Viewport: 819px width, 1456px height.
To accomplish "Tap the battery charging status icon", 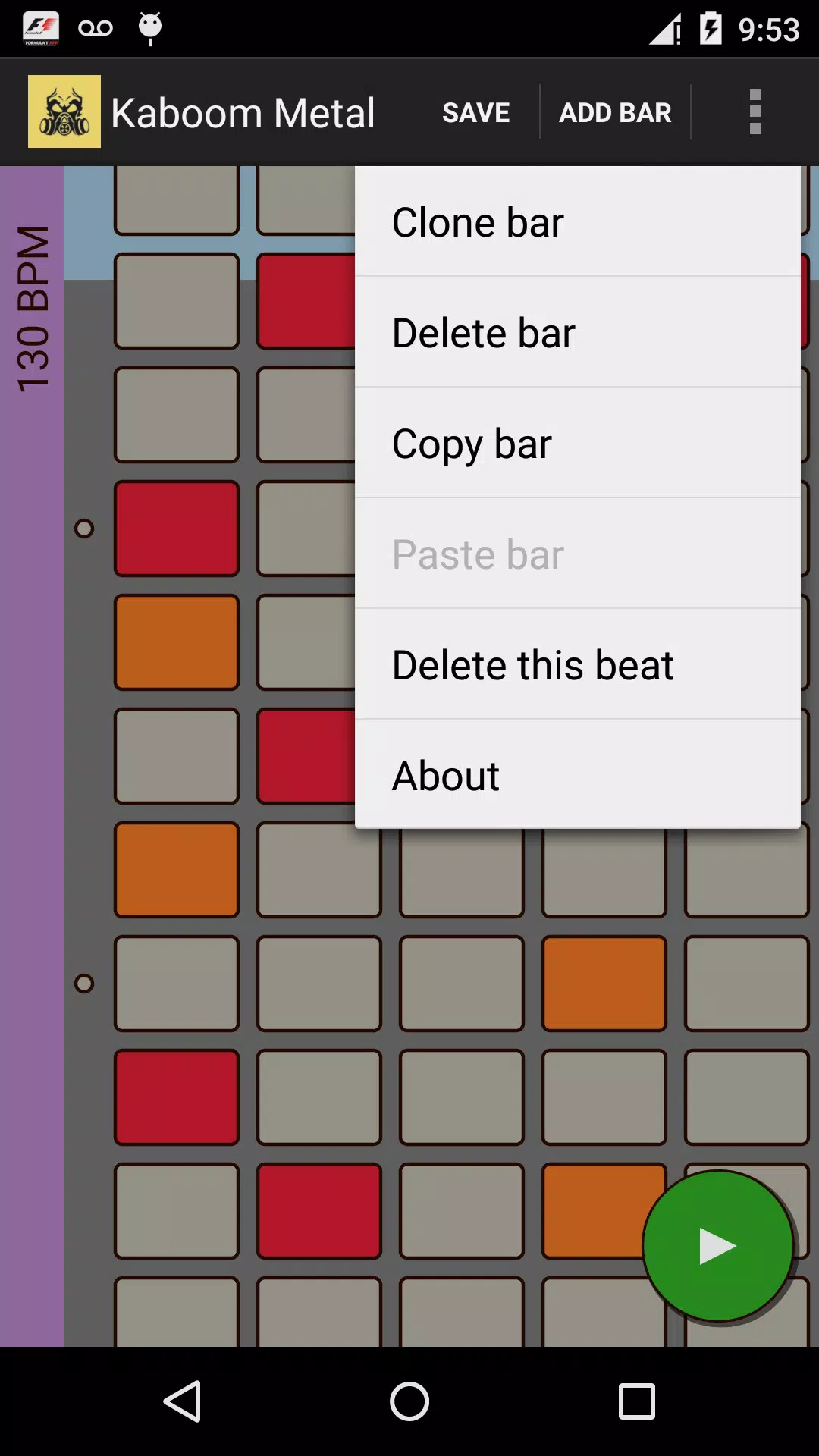I will (711, 29).
